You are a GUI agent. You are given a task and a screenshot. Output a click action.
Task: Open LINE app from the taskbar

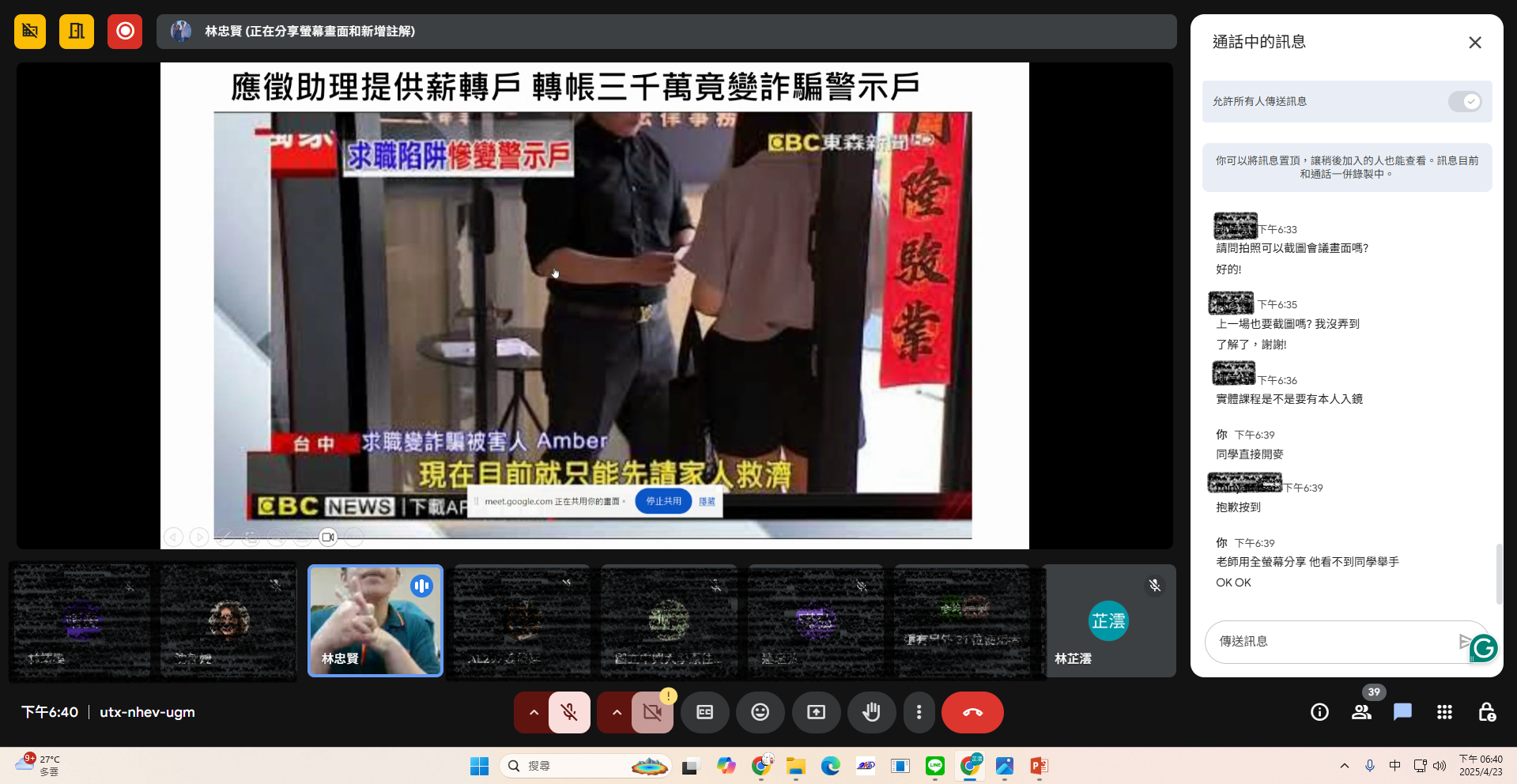click(x=935, y=766)
